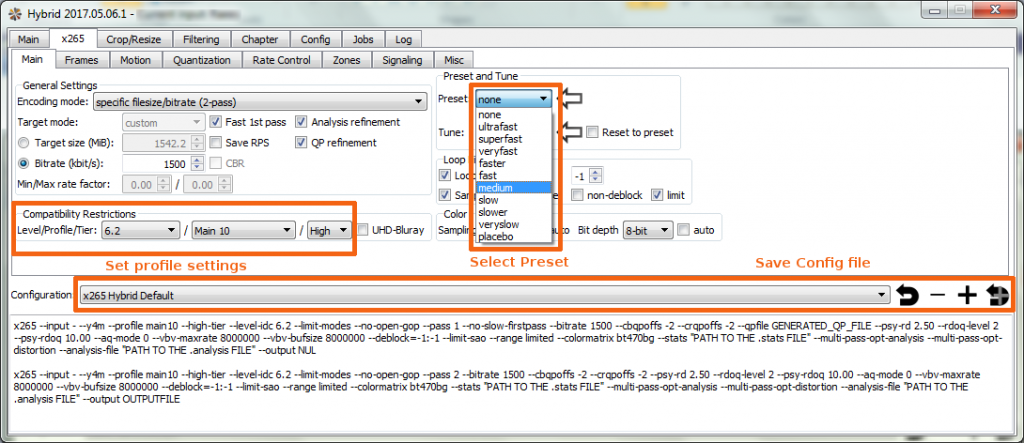Open the Profile Main 10 dropdown
This screenshot has height=443, width=1024.
pos(244,230)
